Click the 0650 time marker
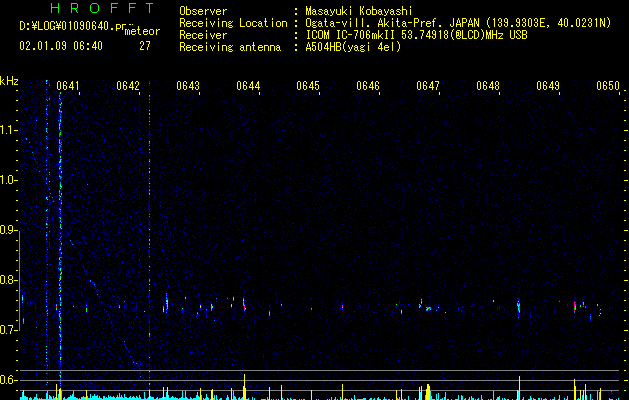The image size is (629, 400). [x=608, y=86]
